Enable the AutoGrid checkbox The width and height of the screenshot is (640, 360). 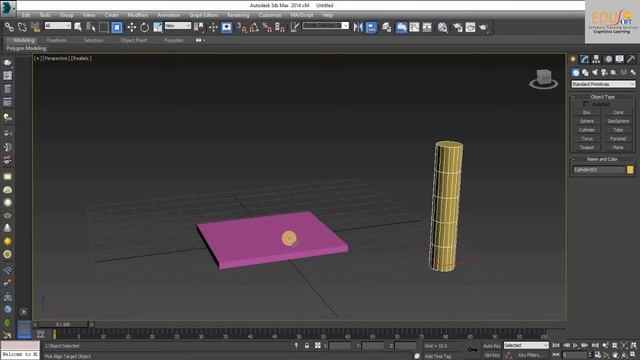click(x=586, y=104)
